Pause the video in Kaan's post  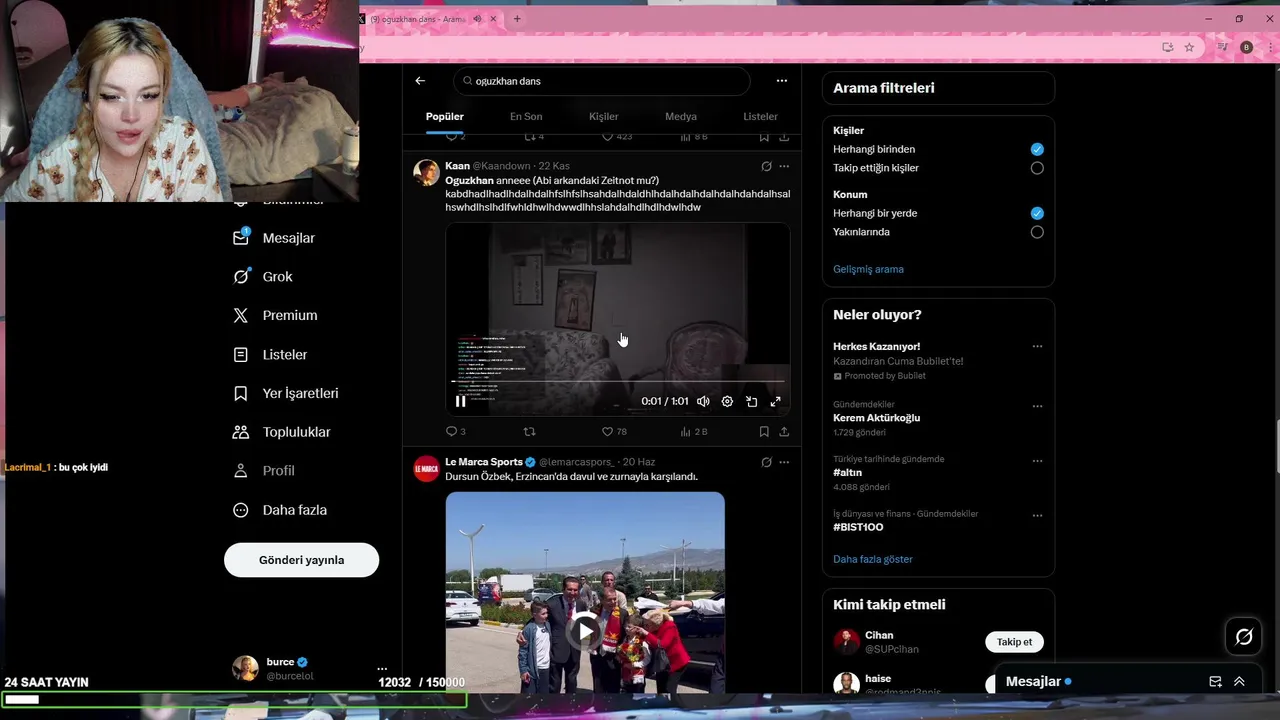point(460,401)
